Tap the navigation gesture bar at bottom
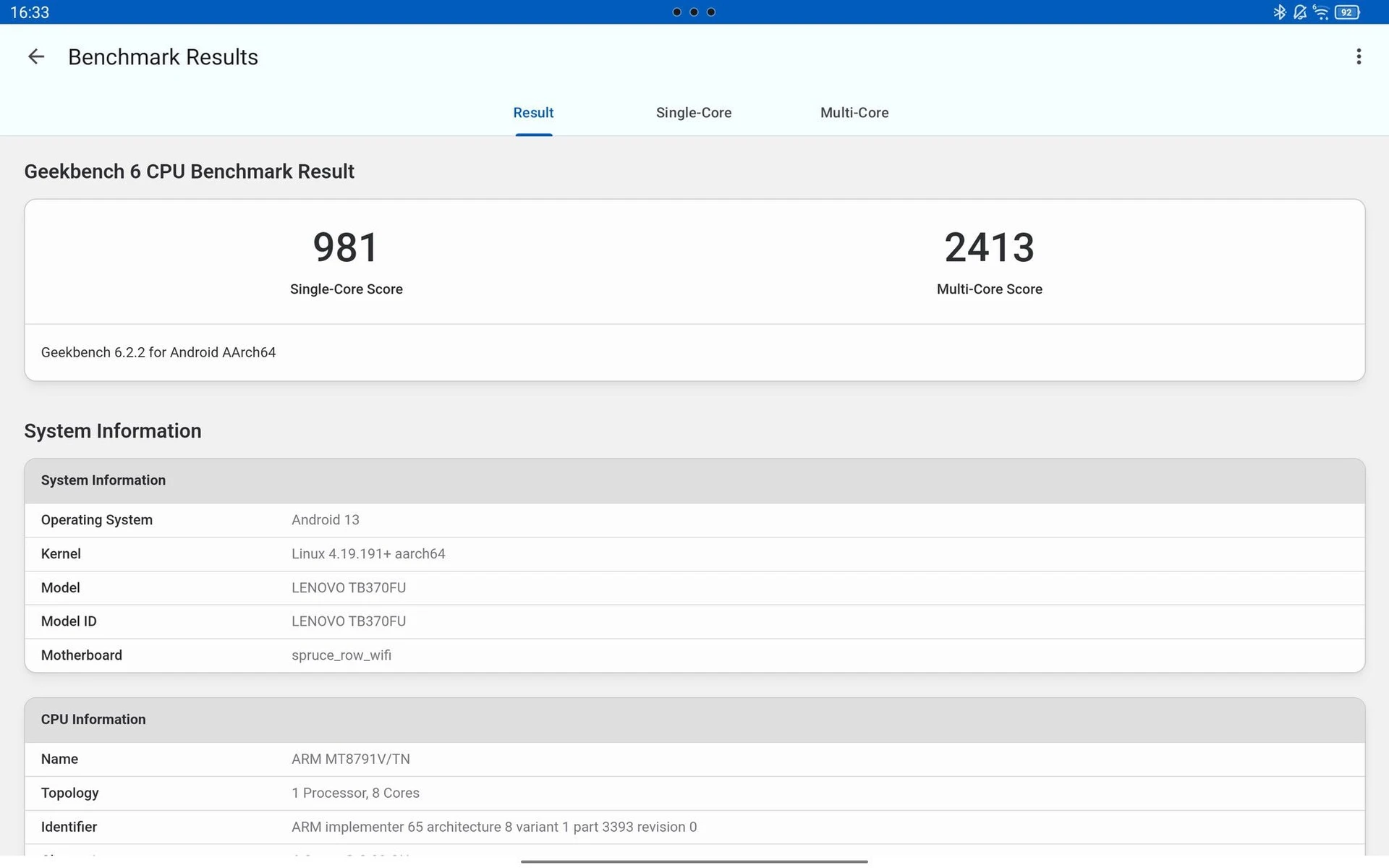1389x868 pixels. [694, 861]
